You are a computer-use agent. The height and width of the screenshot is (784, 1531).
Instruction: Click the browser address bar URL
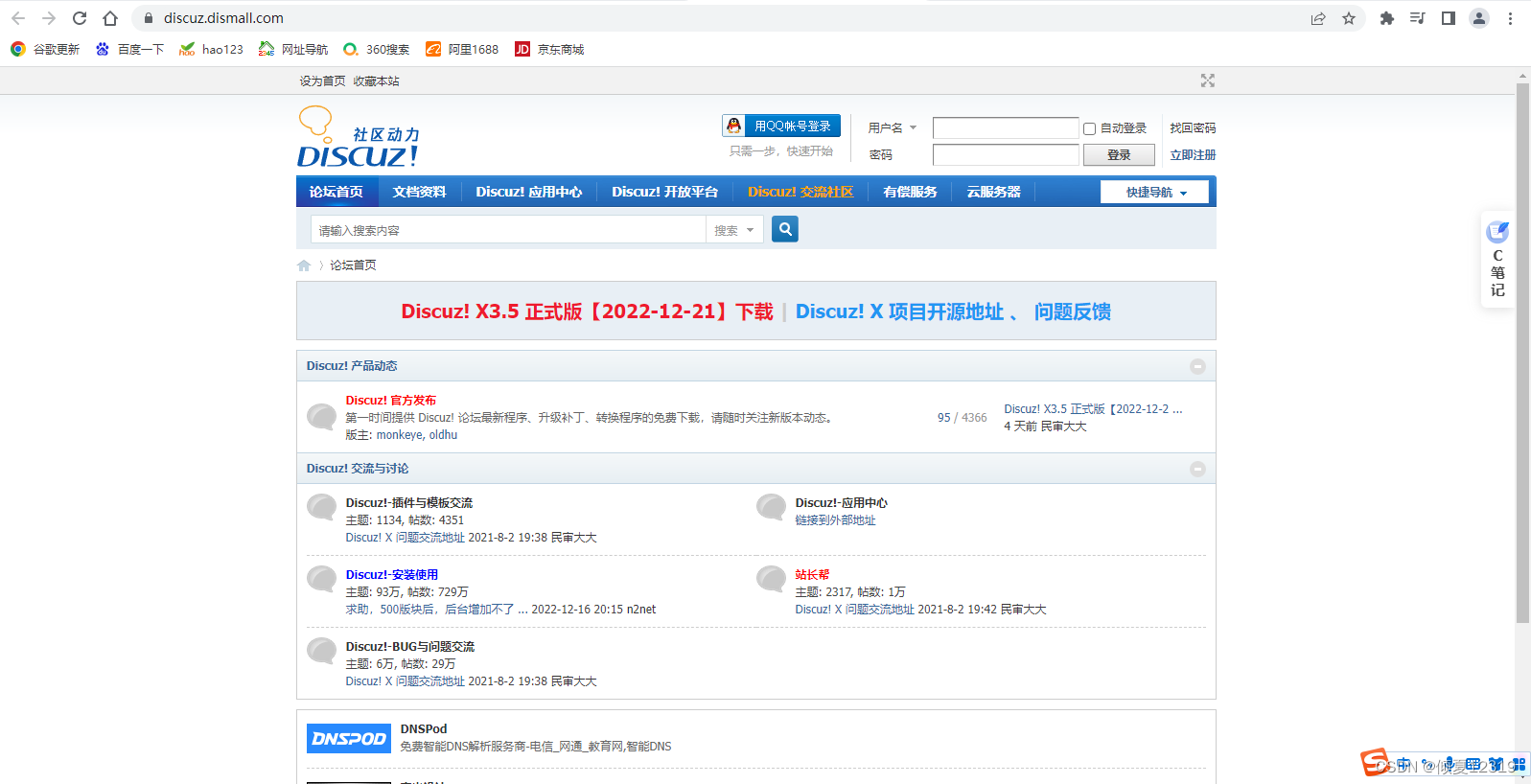223,18
